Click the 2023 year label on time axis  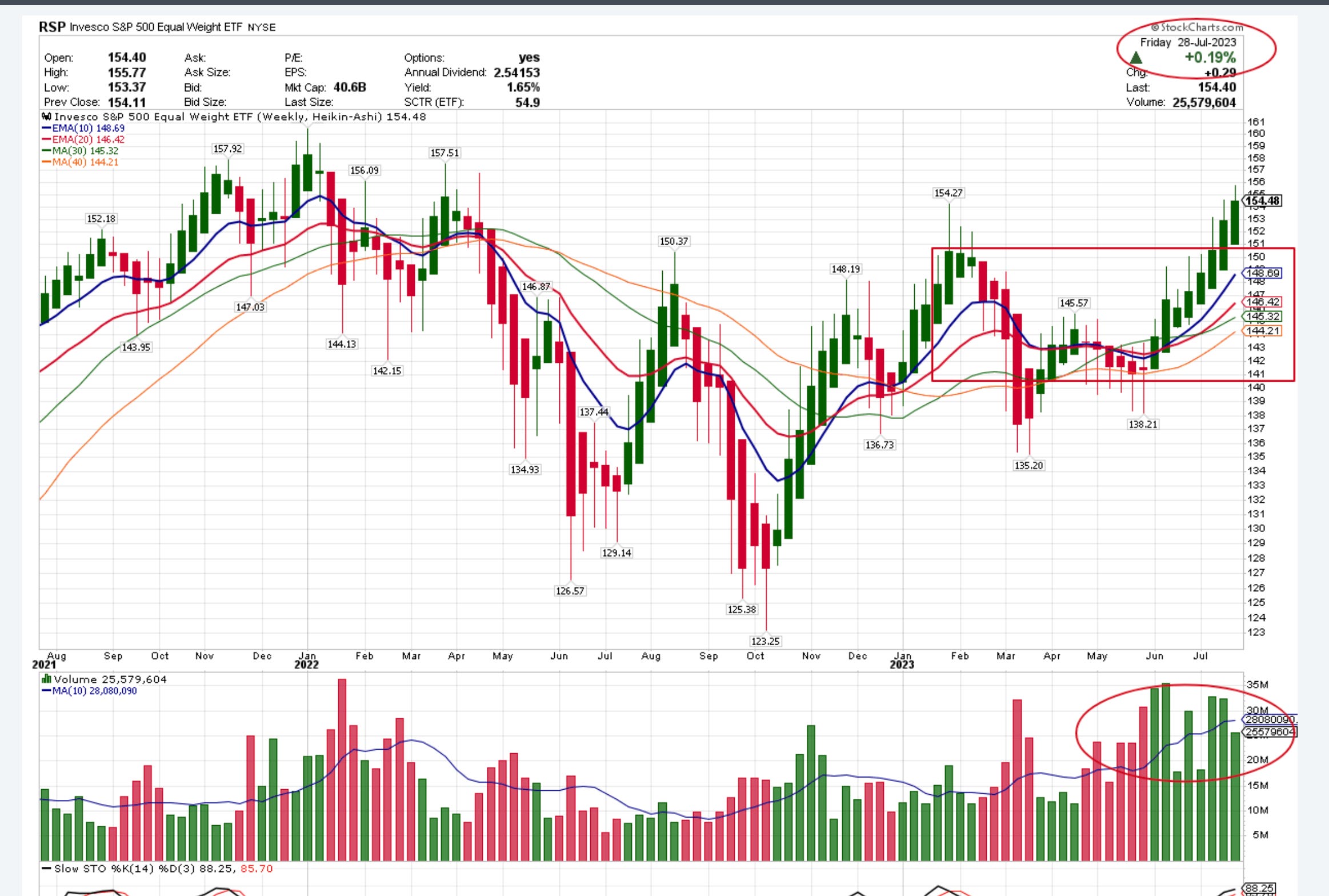pos(902,665)
